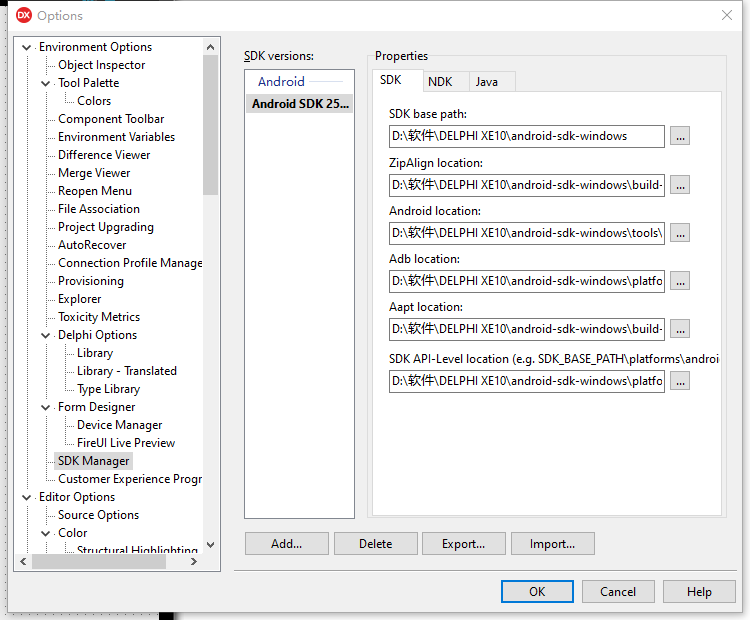This screenshot has width=750, height=620.
Task: Select Type Library in tree
Action: (x=108, y=389)
